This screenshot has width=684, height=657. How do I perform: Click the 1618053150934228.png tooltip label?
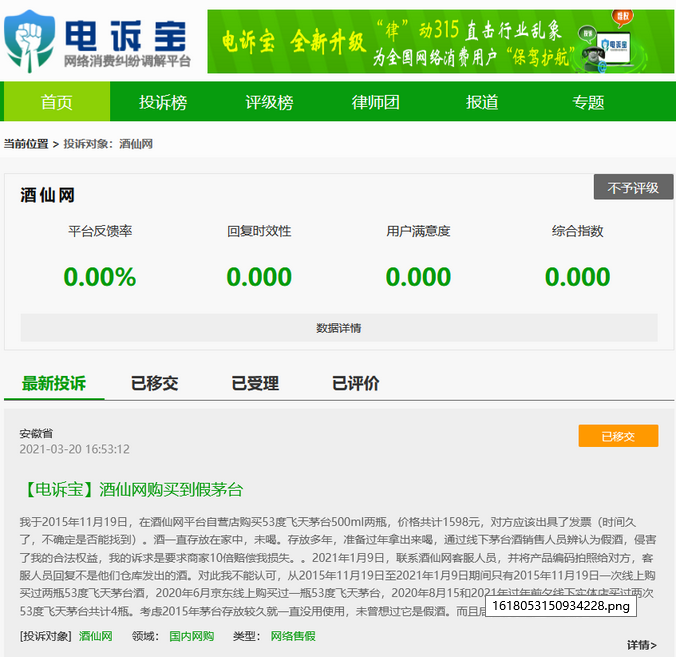561,606
